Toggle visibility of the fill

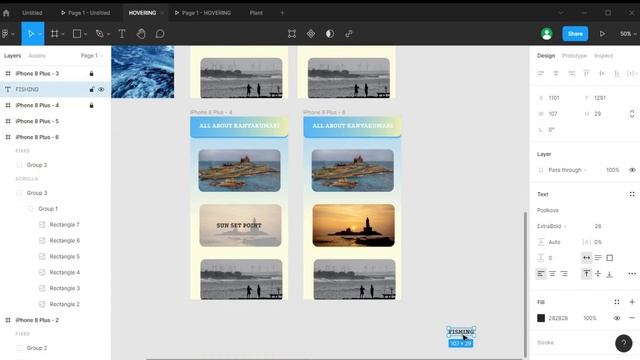tap(617, 318)
